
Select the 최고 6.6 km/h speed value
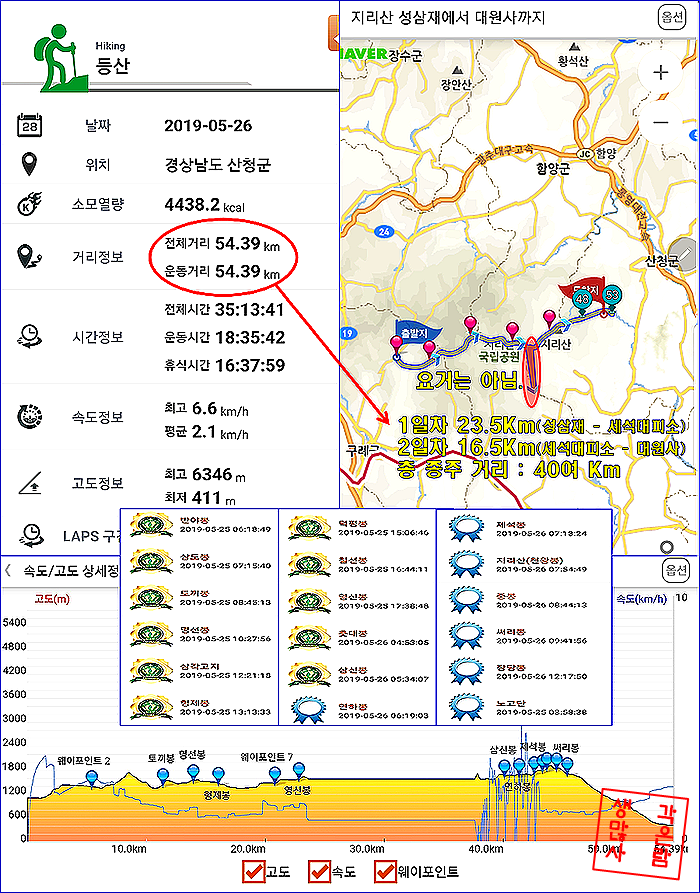coord(206,409)
